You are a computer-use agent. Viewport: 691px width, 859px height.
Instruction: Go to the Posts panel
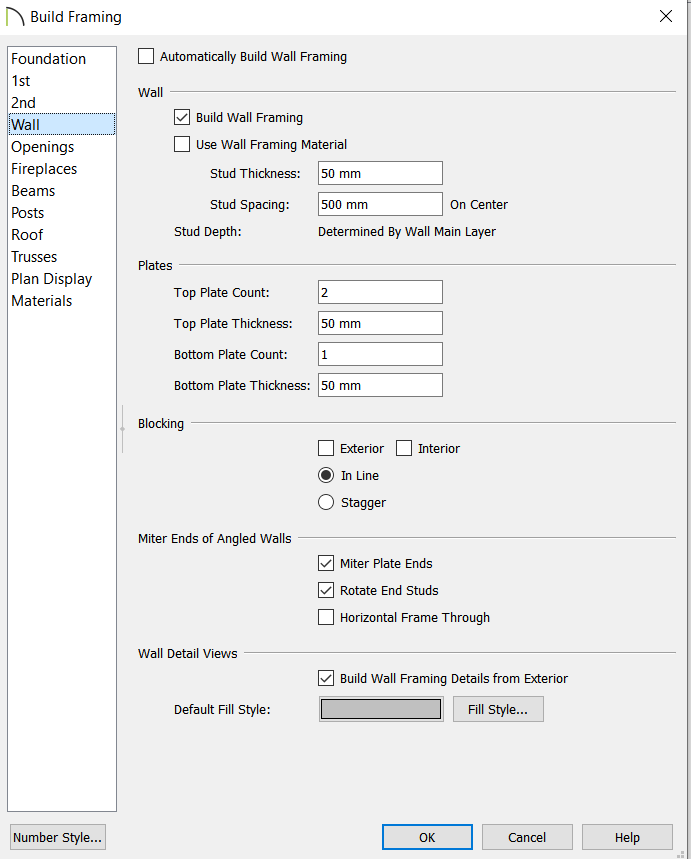[61, 212]
